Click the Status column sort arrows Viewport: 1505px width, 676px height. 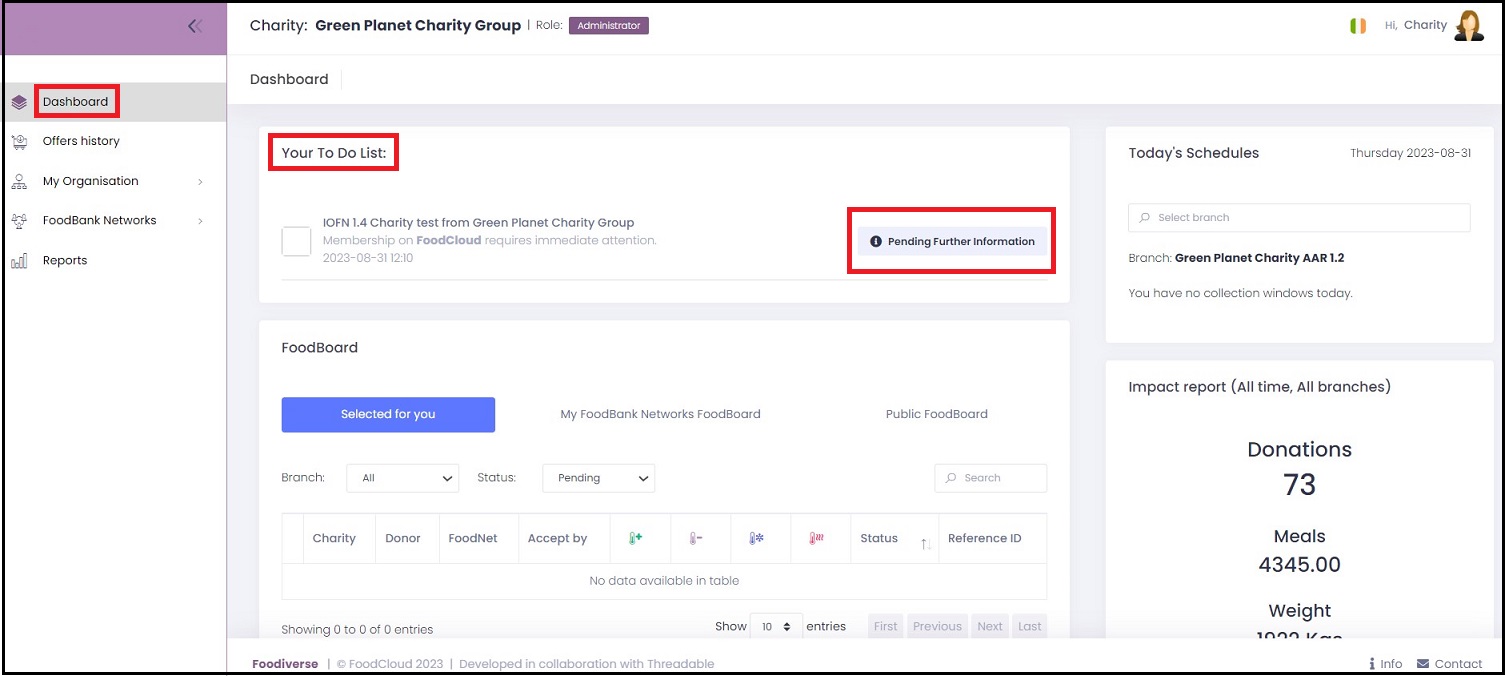click(926, 543)
